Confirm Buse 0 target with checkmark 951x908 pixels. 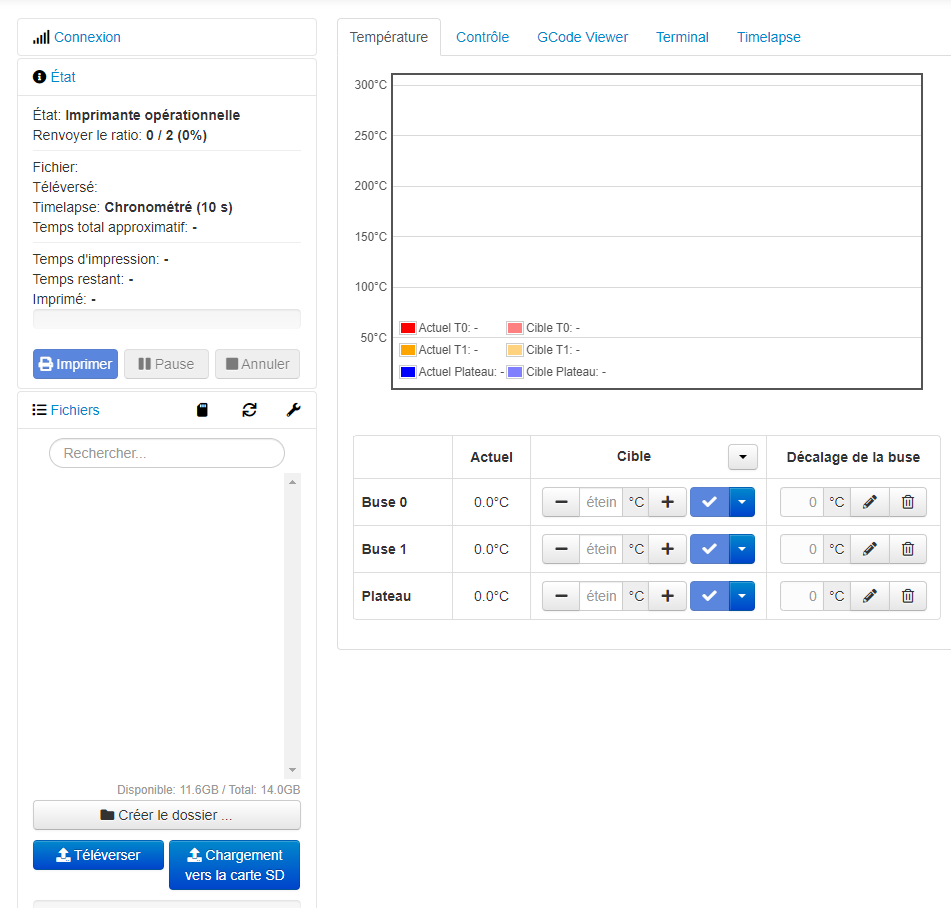(710, 502)
